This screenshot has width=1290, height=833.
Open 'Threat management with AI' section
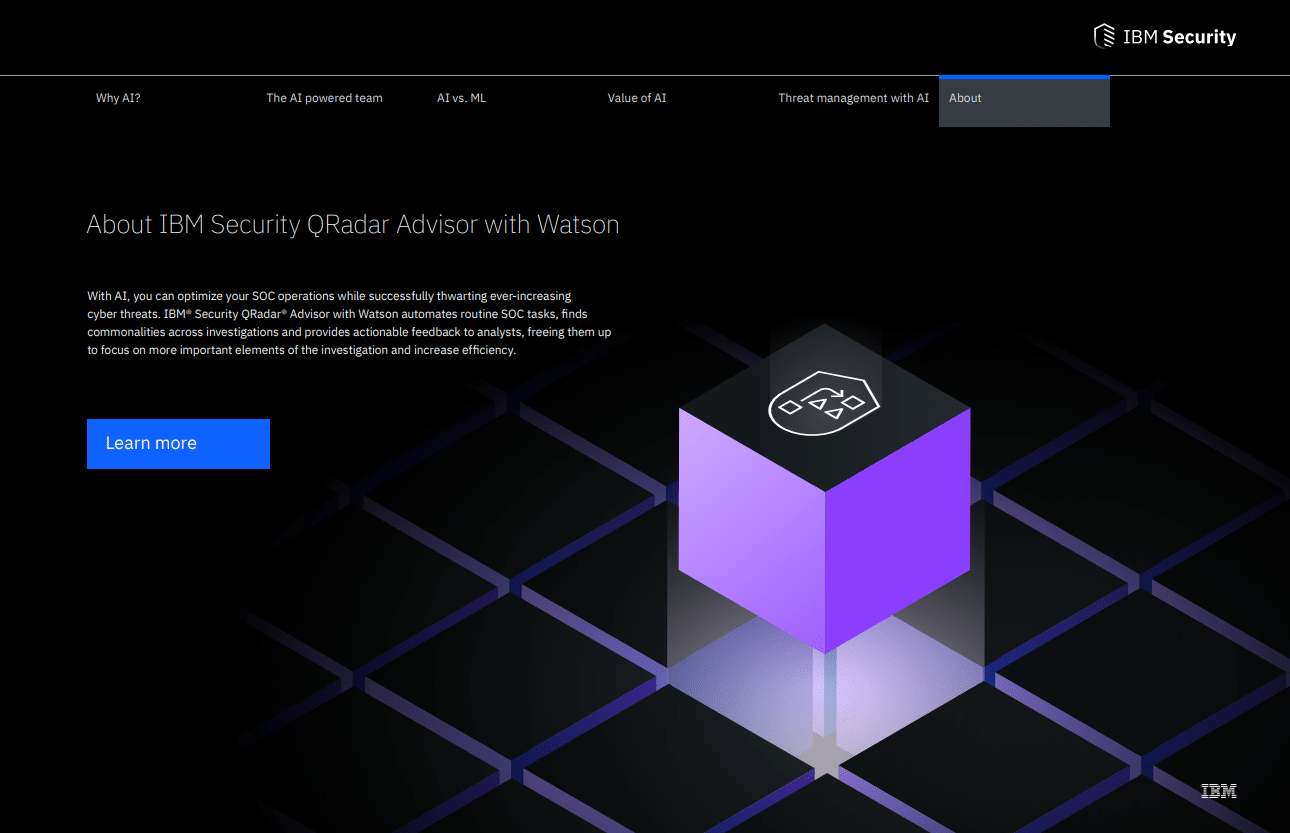pyautogui.click(x=853, y=98)
